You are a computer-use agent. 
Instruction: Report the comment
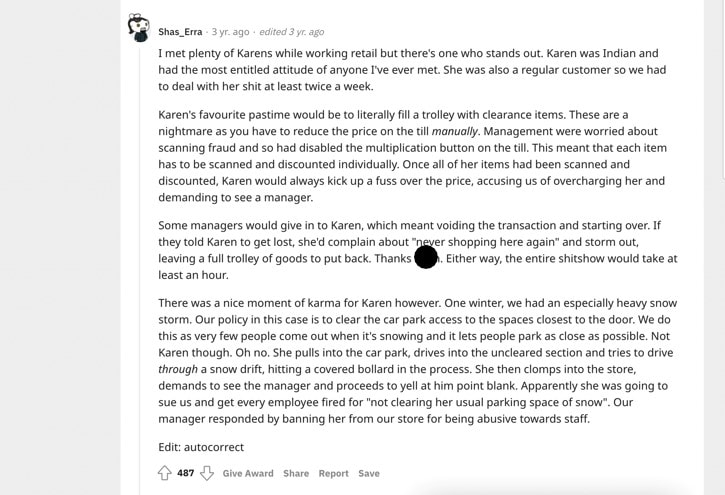point(333,473)
